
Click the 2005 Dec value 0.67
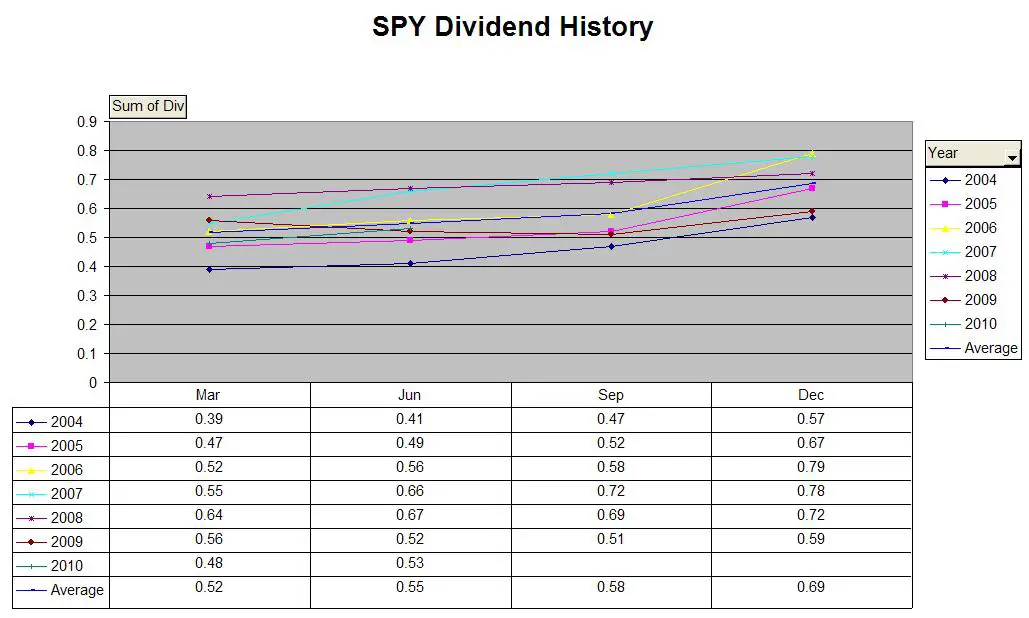[x=811, y=443]
